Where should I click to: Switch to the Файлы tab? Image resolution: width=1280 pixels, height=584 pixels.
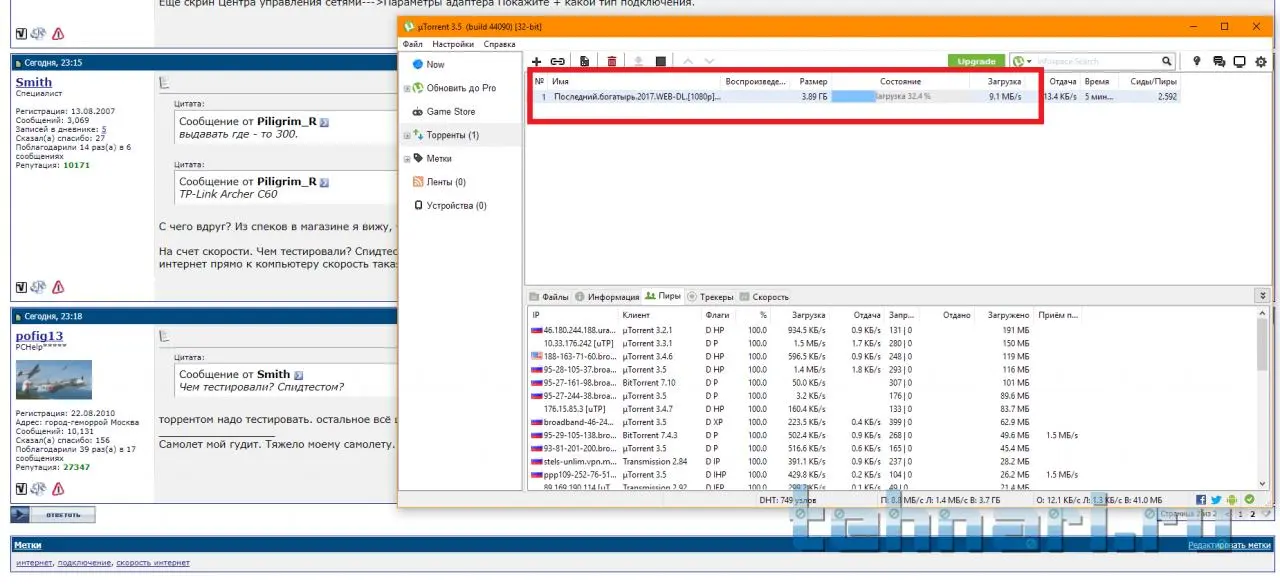pyautogui.click(x=549, y=297)
